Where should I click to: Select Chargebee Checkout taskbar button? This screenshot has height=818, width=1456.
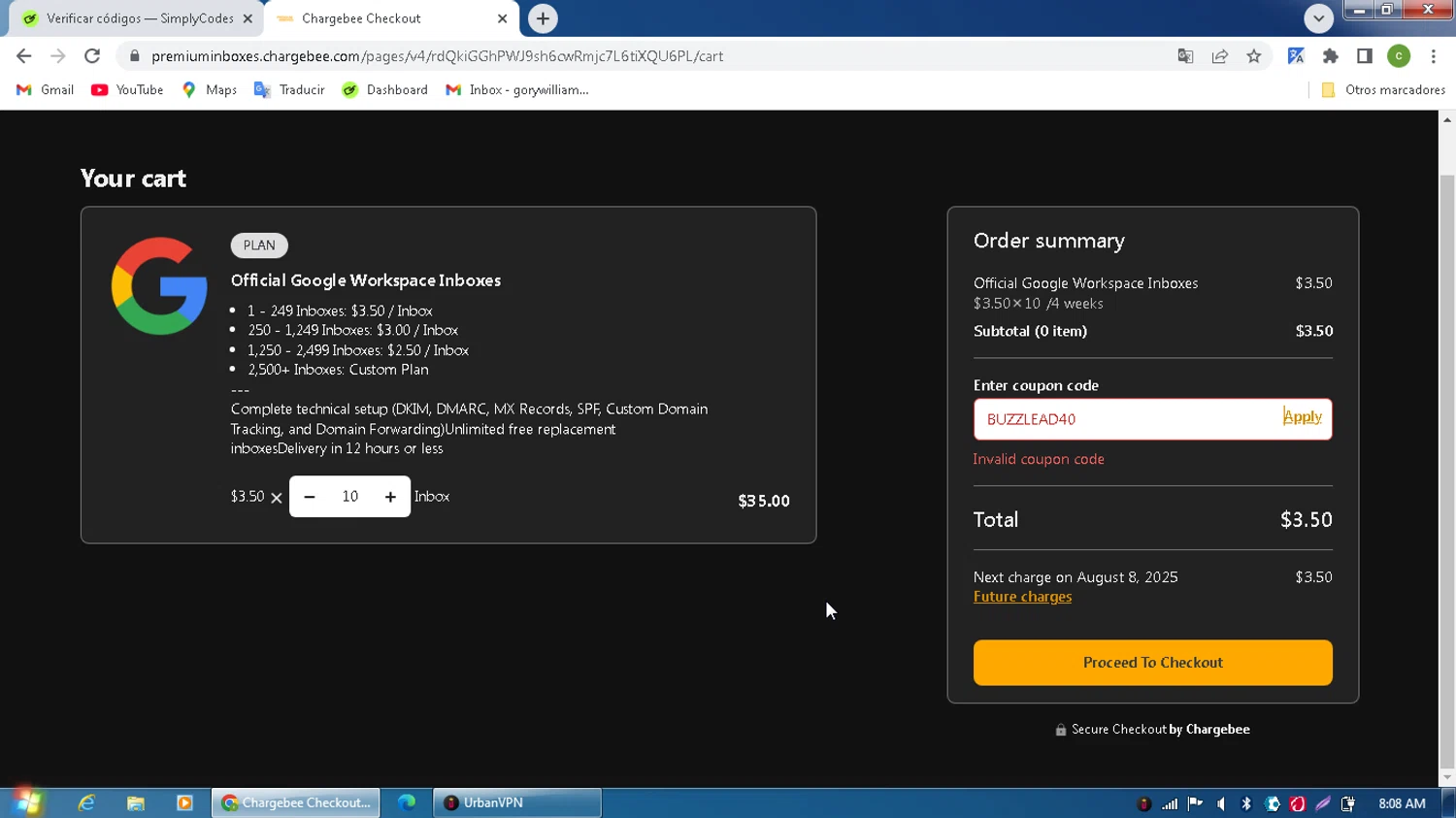coord(296,802)
